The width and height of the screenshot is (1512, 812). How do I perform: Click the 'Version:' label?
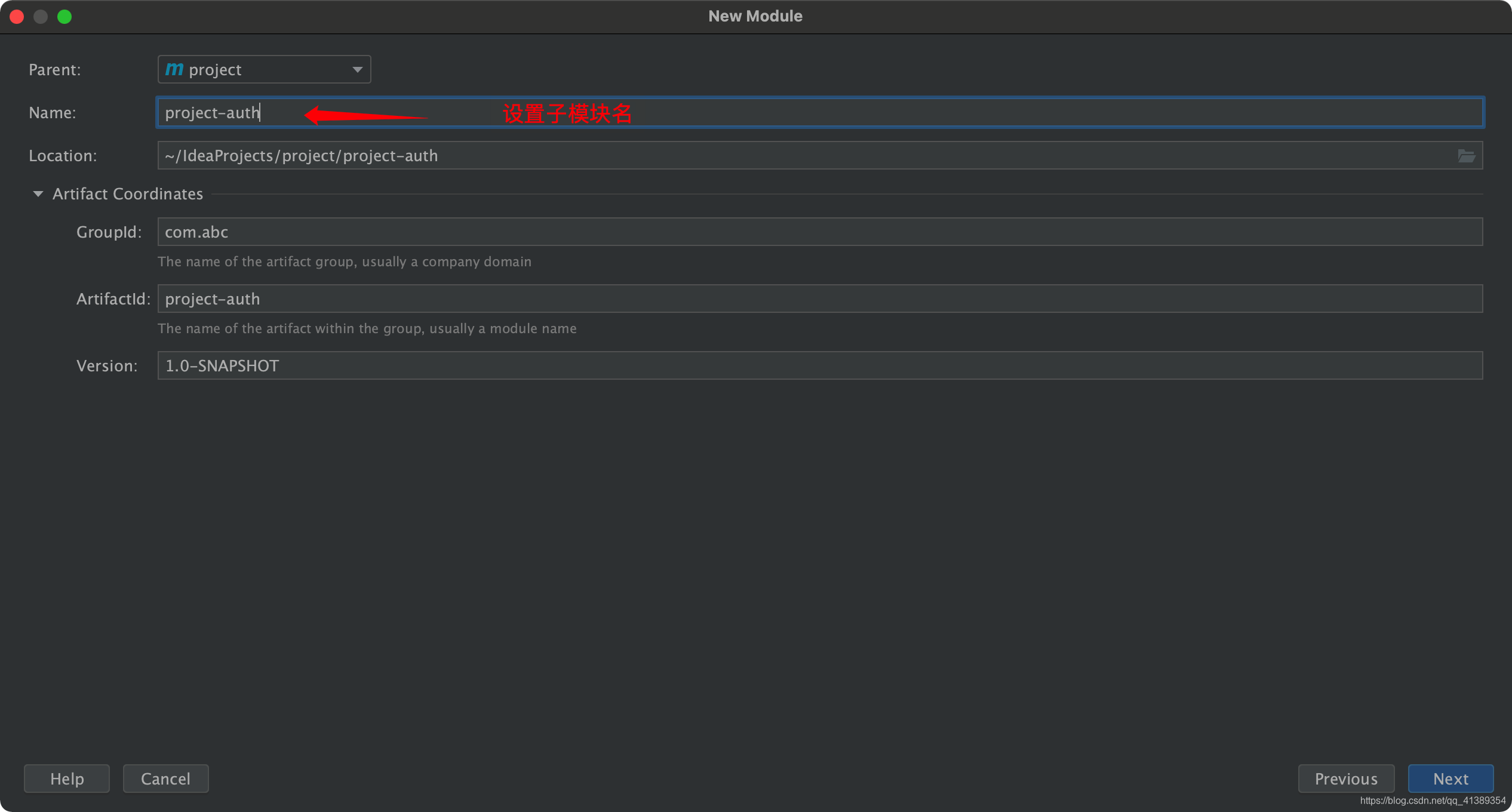pos(107,366)
